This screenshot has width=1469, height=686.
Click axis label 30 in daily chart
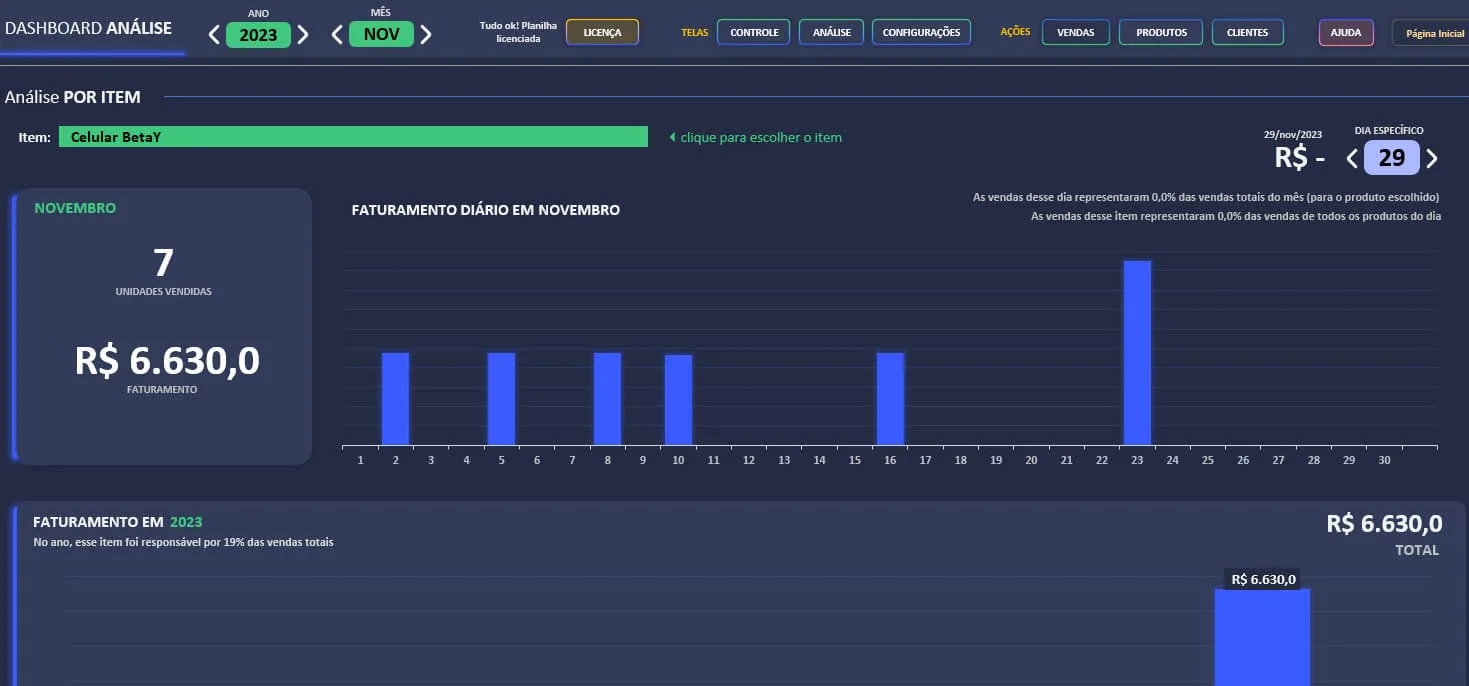pos(1384,460)
